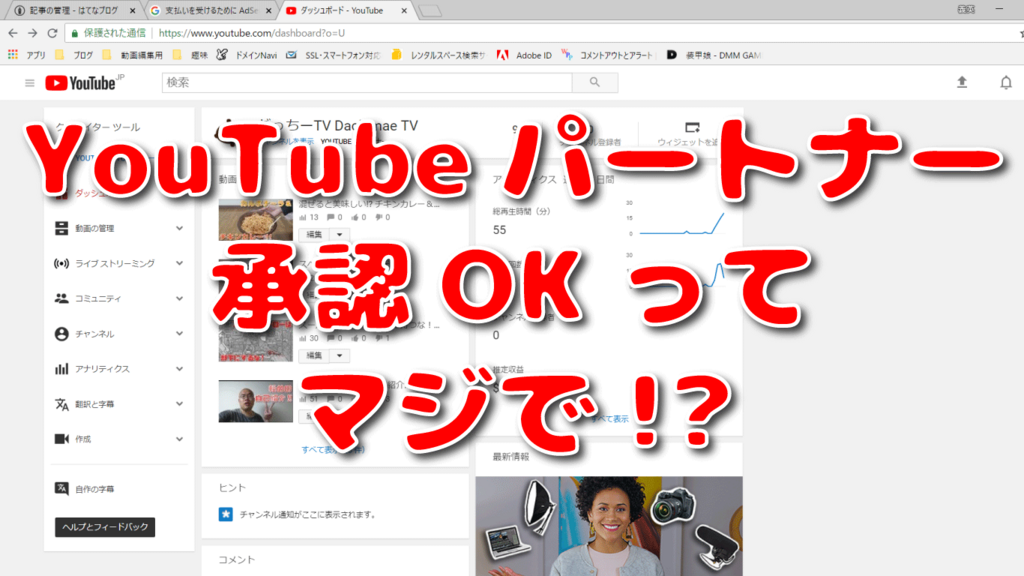Click the チャンネル account icon

pyautogui.click(x=61, y=334)
